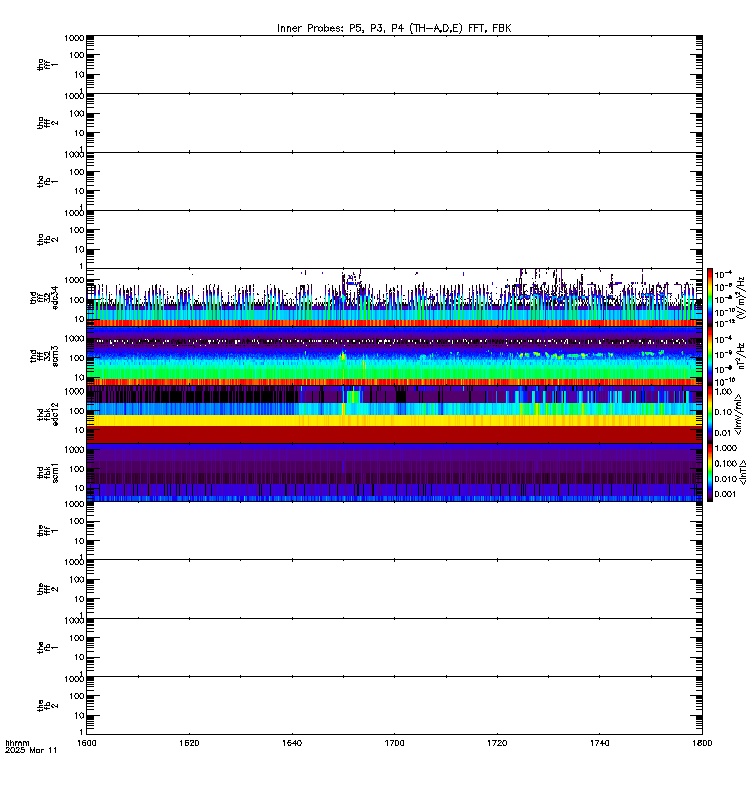750x800 pixels.
Task: Click the '(V/m)²/Hz' color bar unit label
Action: (x=741, y=297)
